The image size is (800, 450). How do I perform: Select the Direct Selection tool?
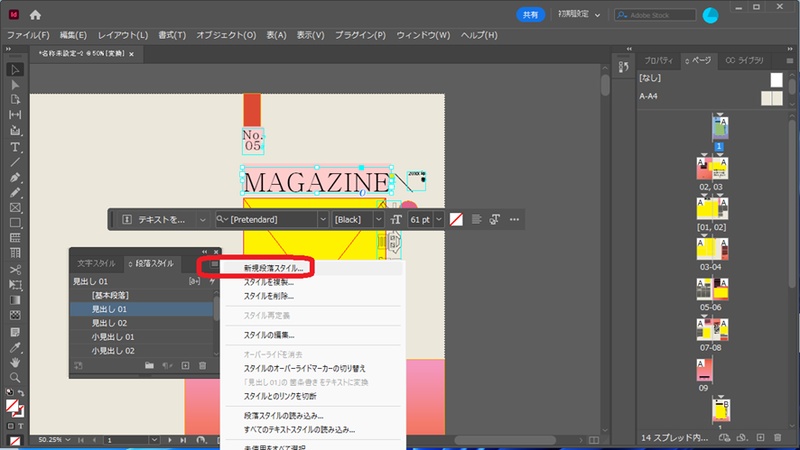(x=15, y=85)
